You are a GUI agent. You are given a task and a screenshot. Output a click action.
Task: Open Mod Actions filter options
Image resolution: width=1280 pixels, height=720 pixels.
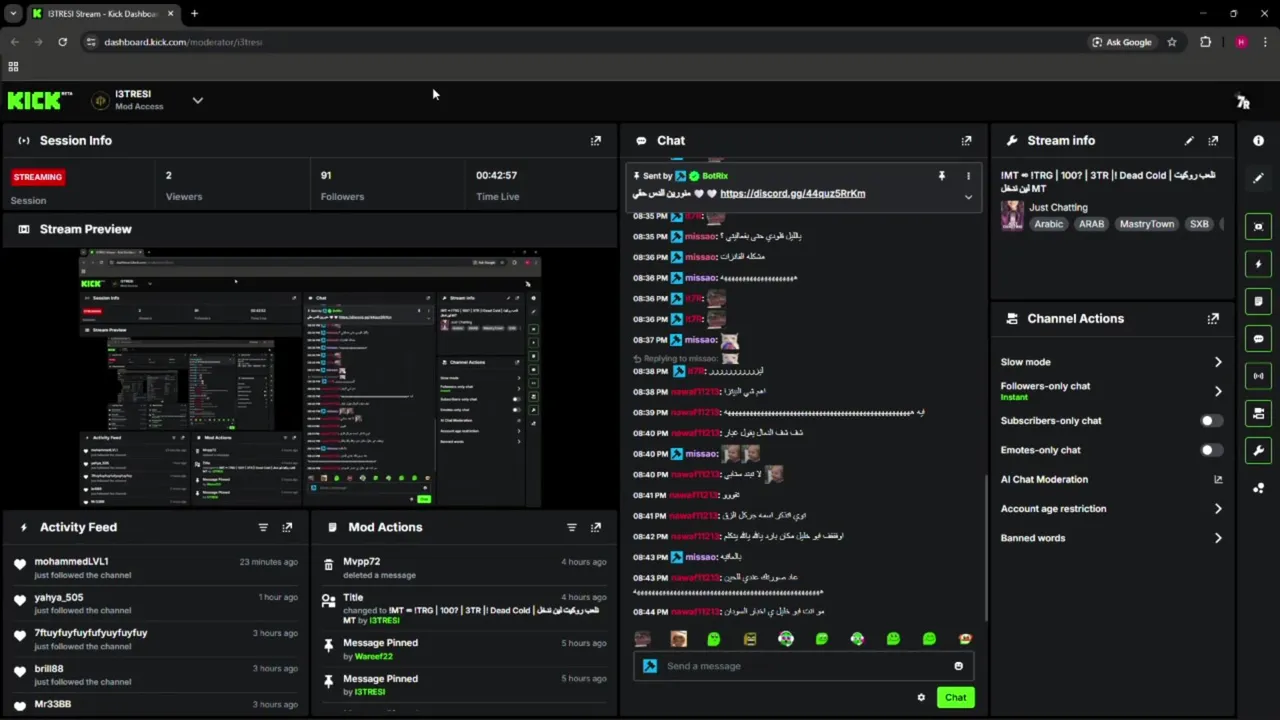[572, 527]
